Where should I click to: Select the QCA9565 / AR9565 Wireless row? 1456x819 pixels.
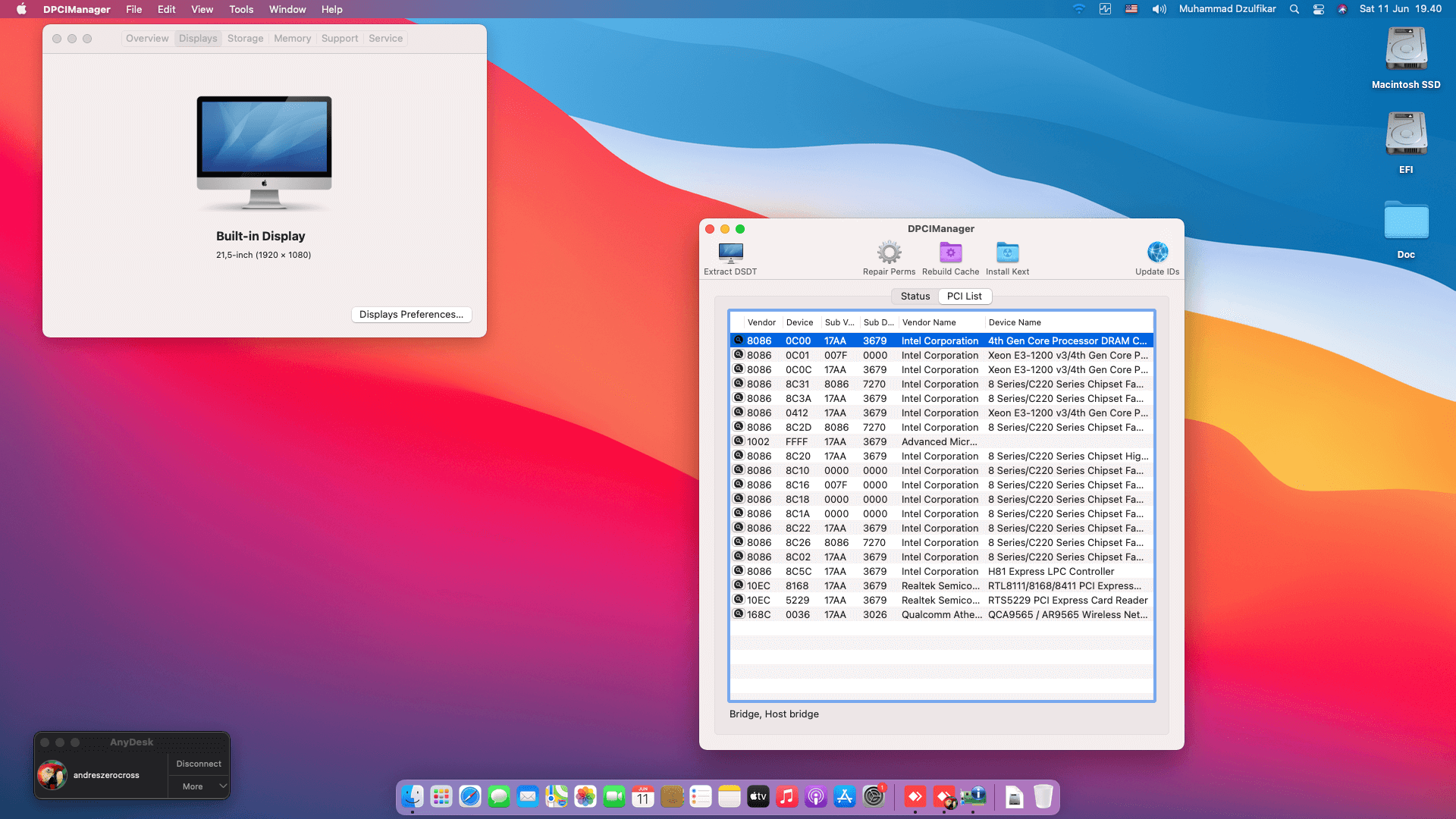(x=942, y=614)
